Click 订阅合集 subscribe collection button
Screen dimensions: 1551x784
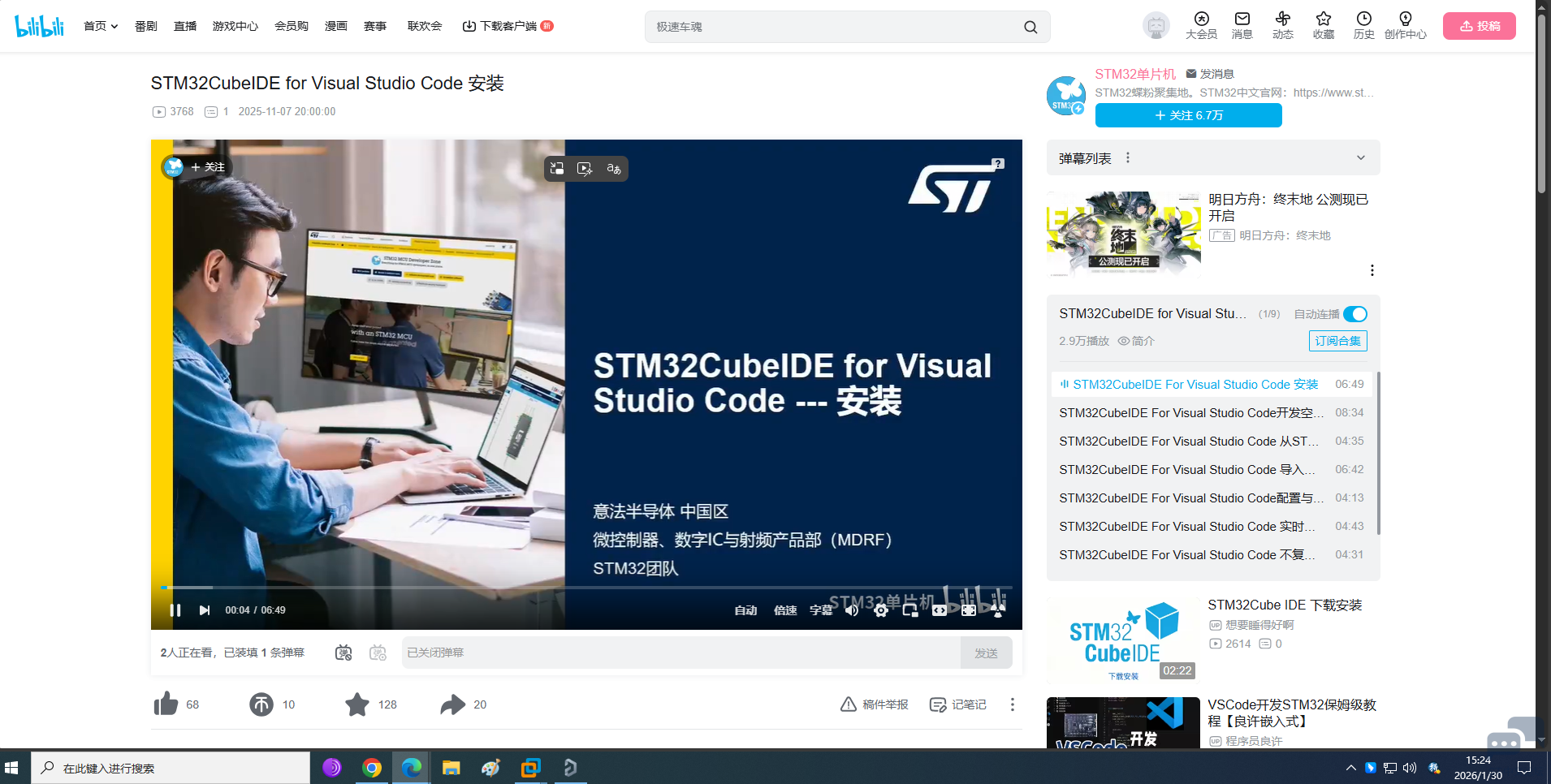click(x=1337, y=341)
